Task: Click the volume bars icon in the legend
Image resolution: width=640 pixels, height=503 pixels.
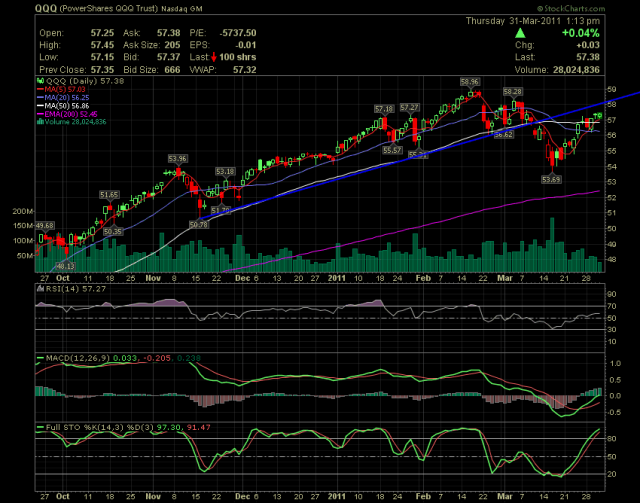Action: [x=40, y=121]
